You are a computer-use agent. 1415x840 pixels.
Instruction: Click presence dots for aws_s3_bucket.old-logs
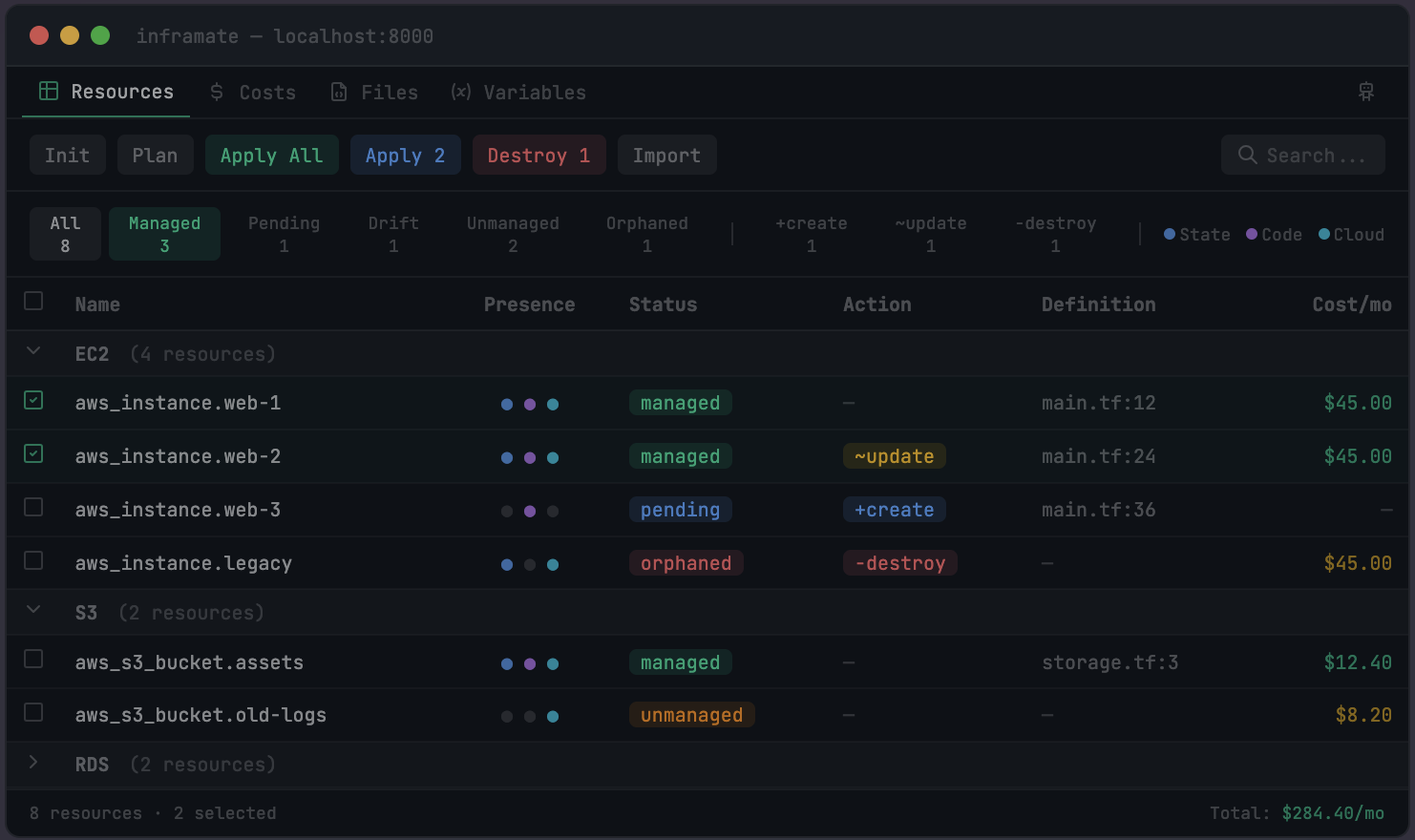[x=530, y=717]
